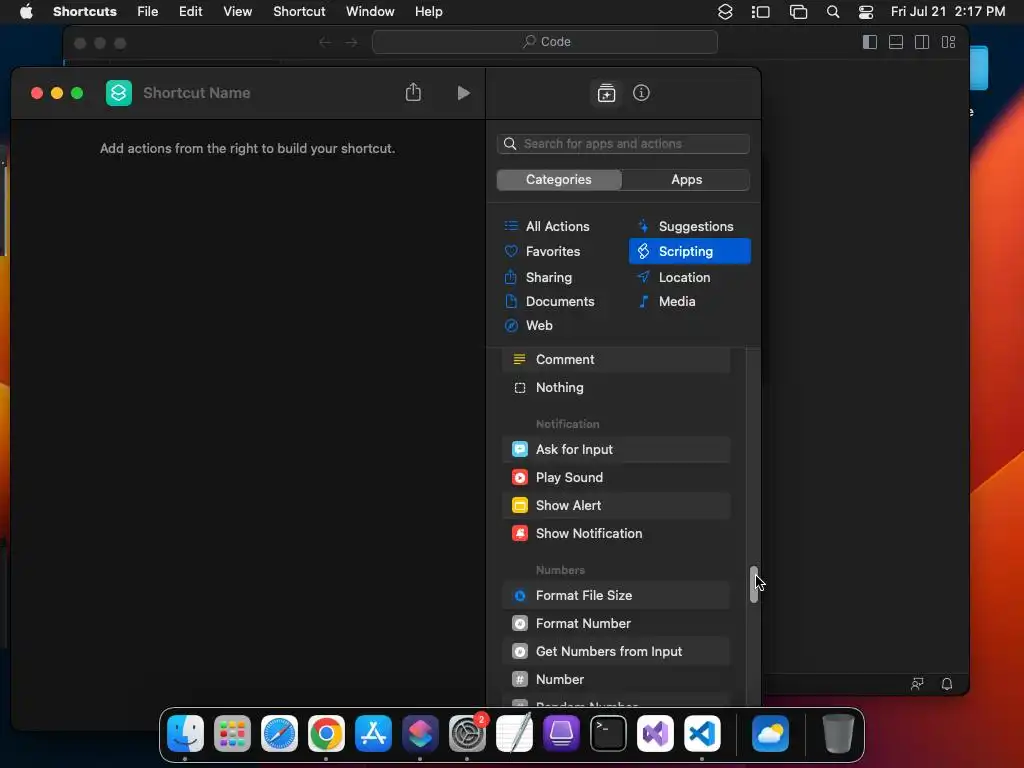Open Control Center in menu bar
Image resolution: width=1024 pixels, height=768 pixels.
coord(866,12)
